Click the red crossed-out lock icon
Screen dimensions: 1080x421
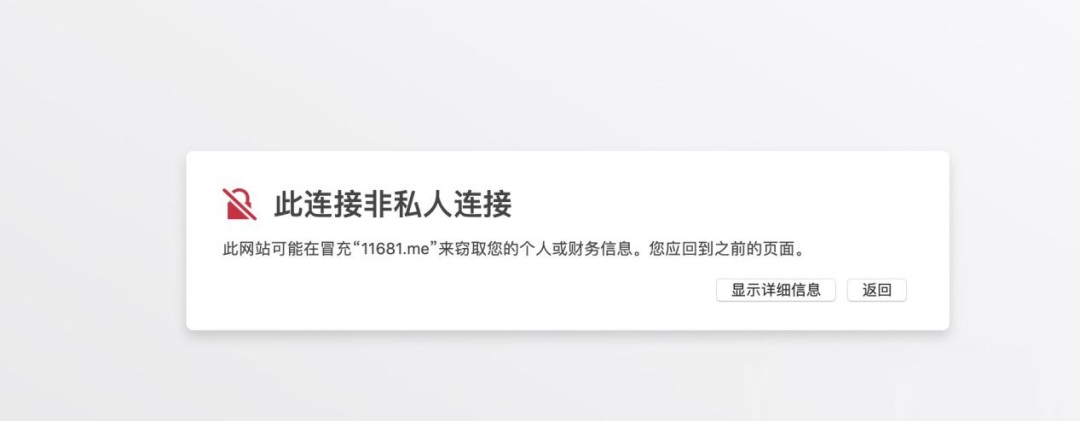239,204
